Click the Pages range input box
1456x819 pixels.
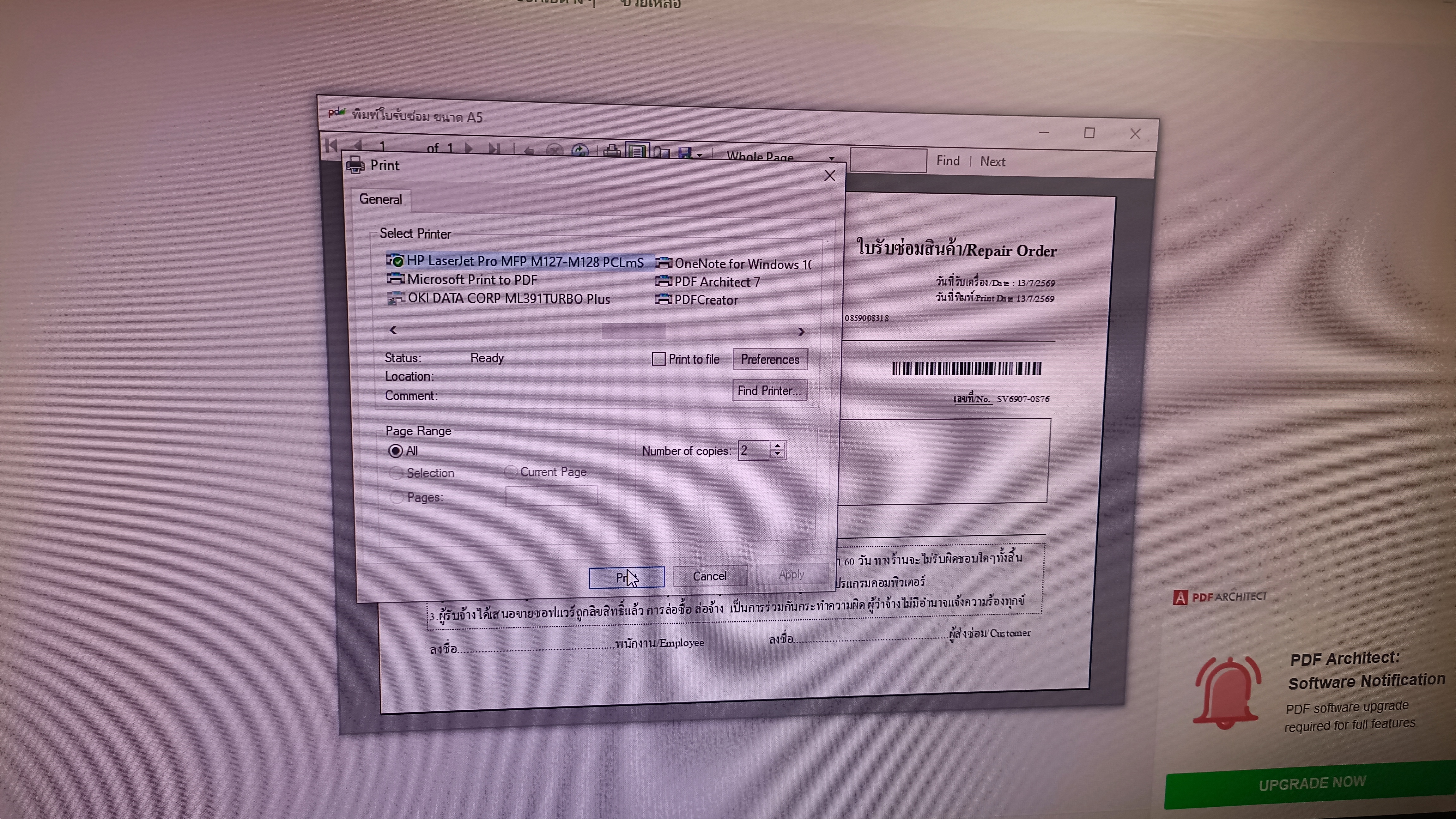click(551, 496)
